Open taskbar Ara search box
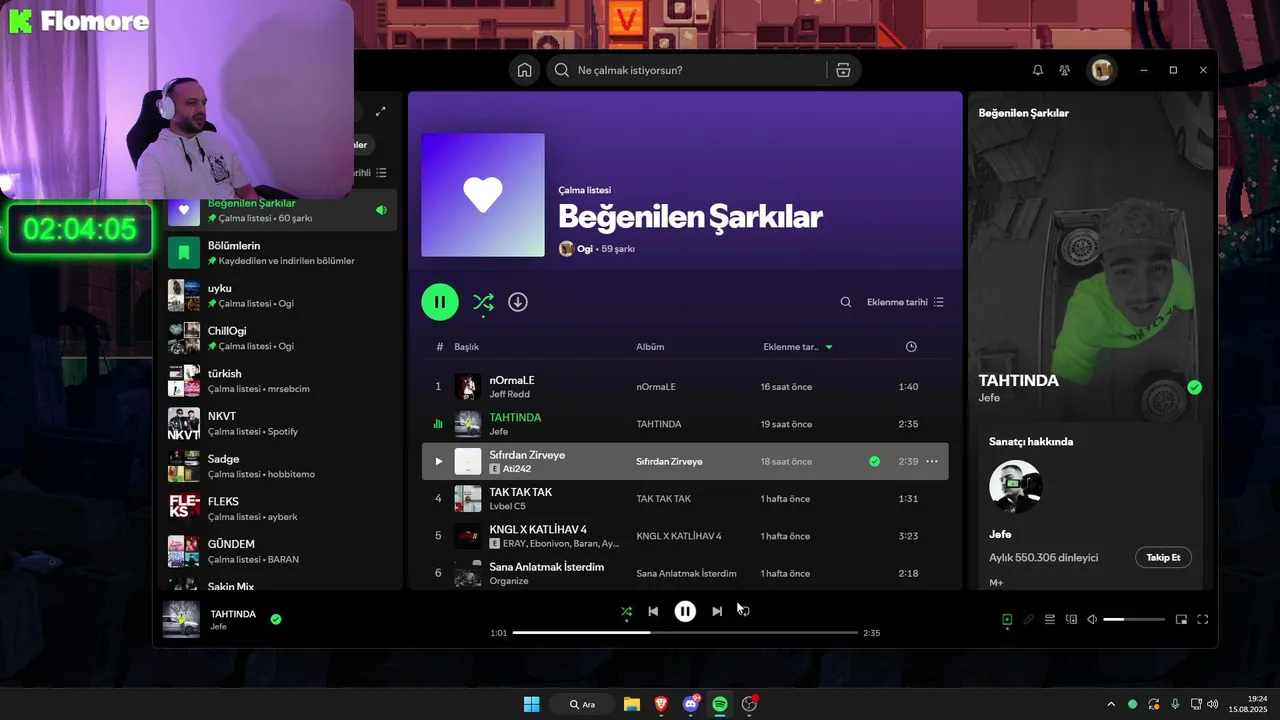The image size is (1280, 720). (584, 704)
